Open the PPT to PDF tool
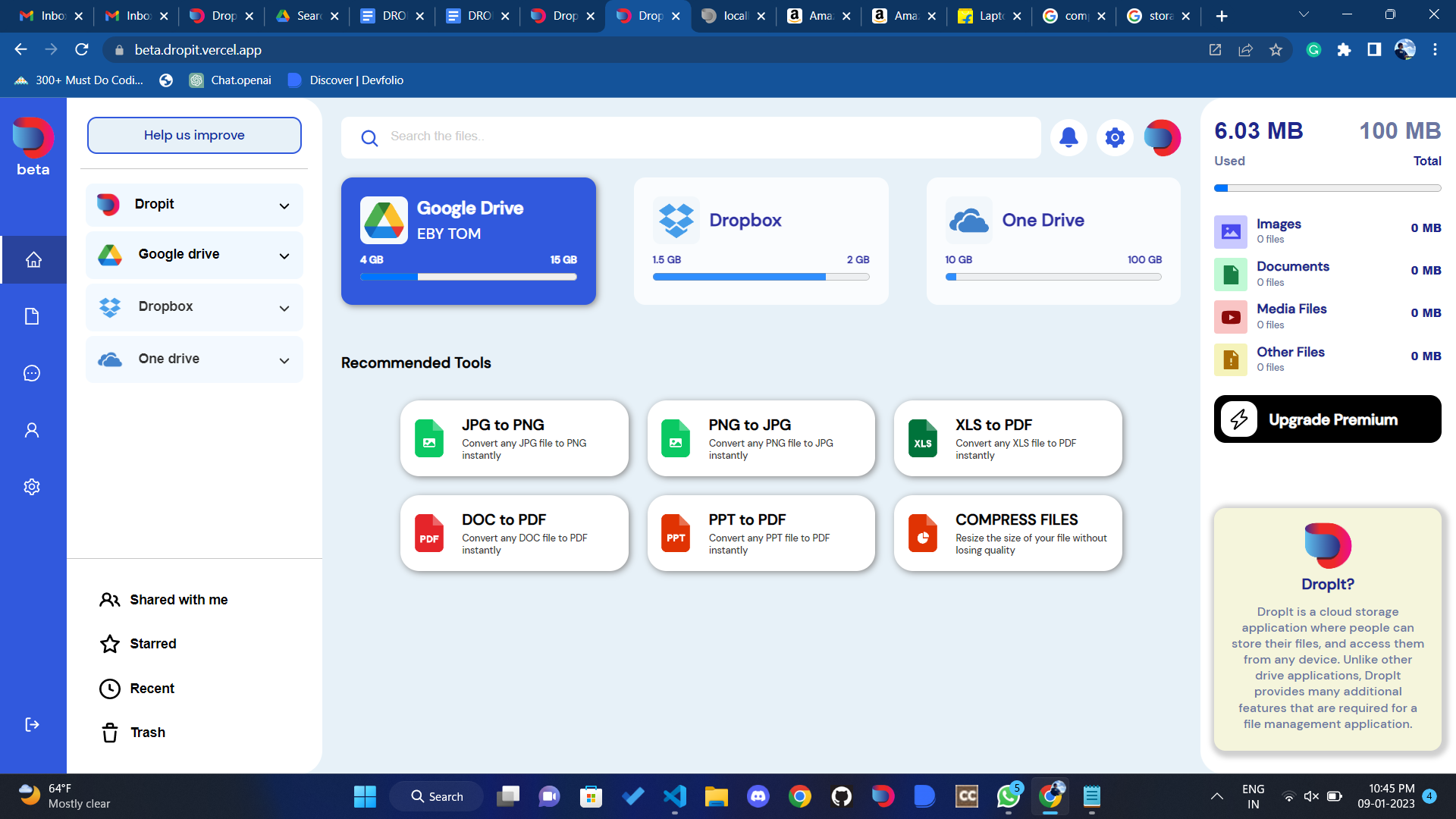1456x819 pixels. (761, 533)
